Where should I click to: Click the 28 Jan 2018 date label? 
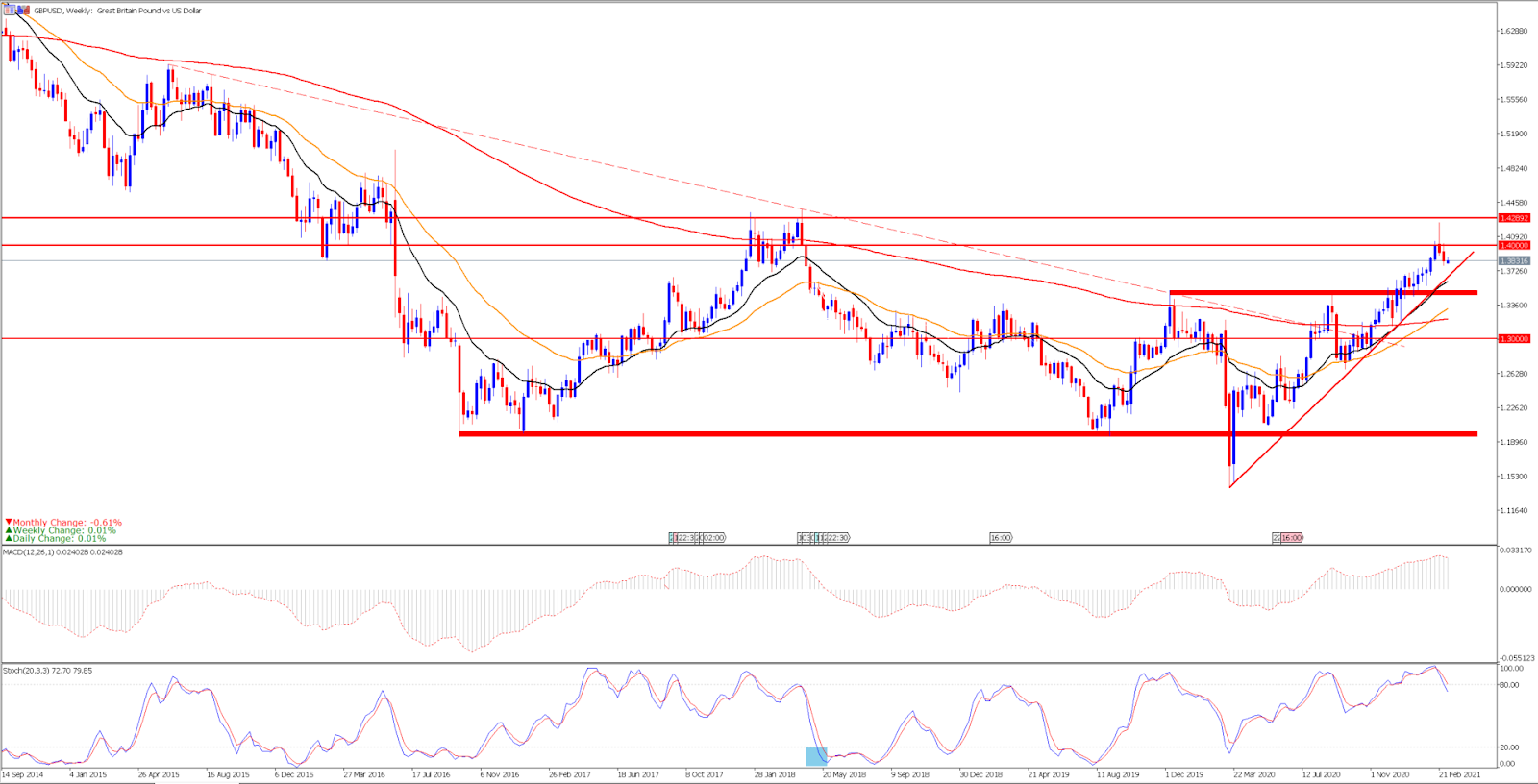775,774
